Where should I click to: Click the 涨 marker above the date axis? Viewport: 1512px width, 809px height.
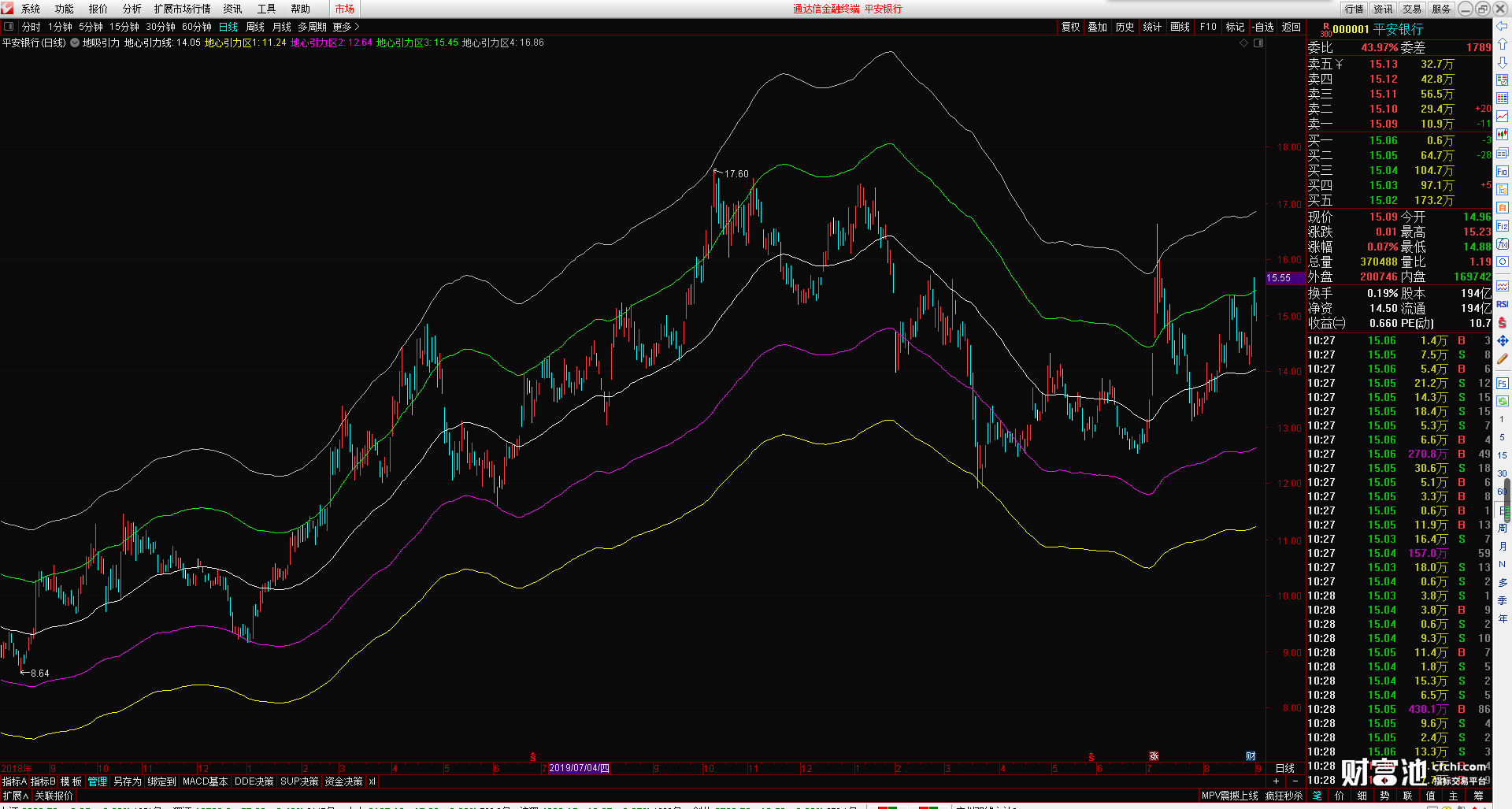(x=1154, y=756)
